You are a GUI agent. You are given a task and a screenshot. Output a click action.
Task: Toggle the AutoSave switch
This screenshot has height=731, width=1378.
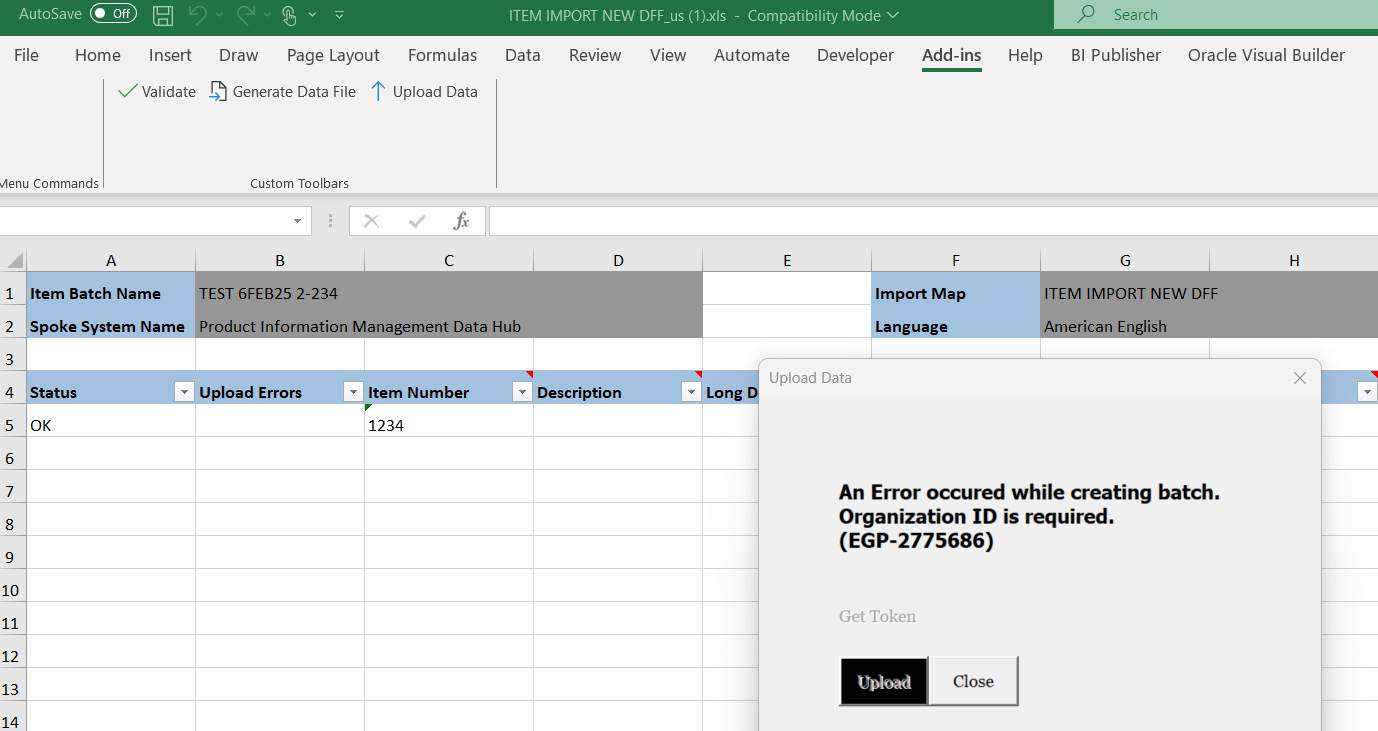coord(113,14)
